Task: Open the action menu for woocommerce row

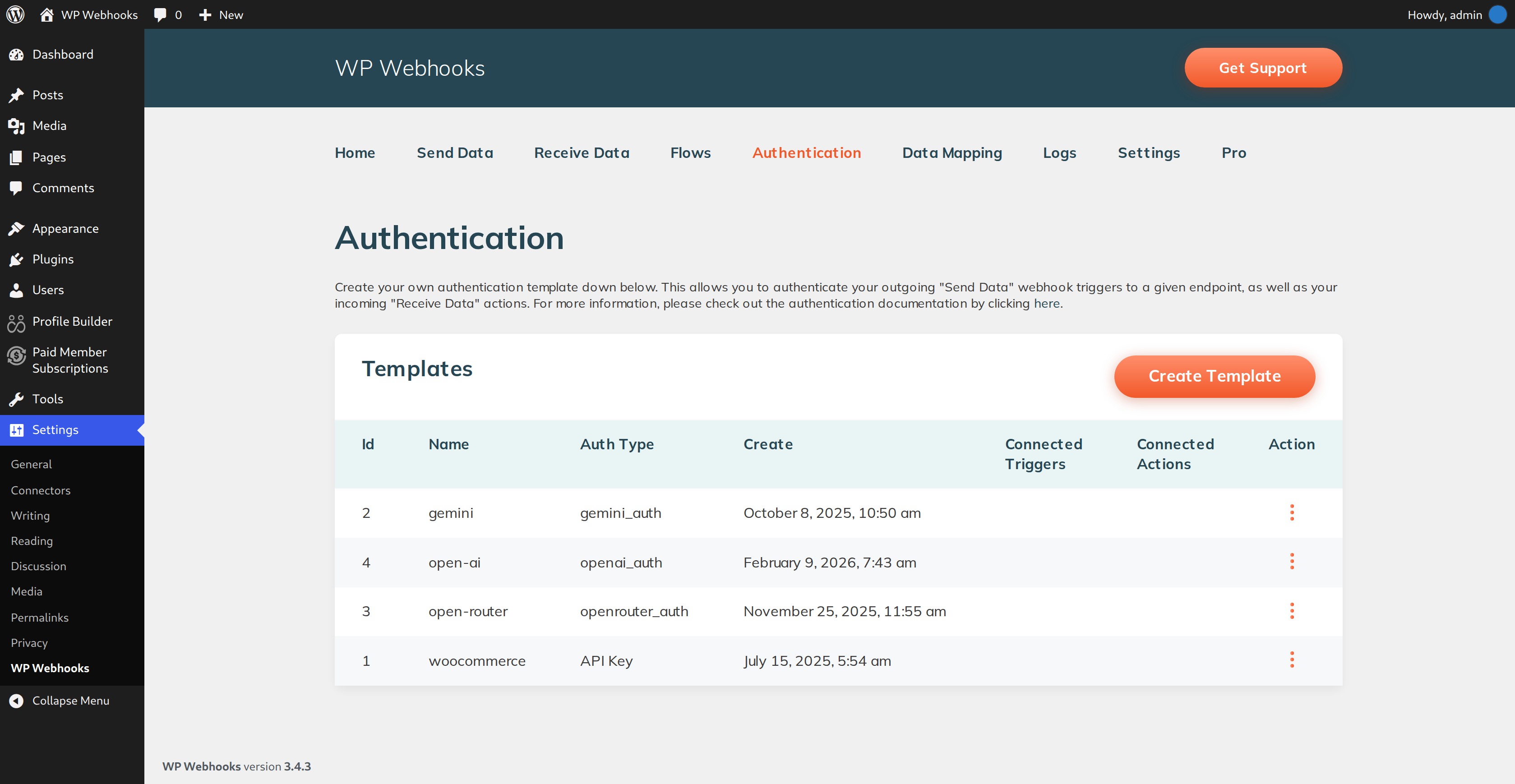Action: pyautogui.click(x=1292, y=660)
